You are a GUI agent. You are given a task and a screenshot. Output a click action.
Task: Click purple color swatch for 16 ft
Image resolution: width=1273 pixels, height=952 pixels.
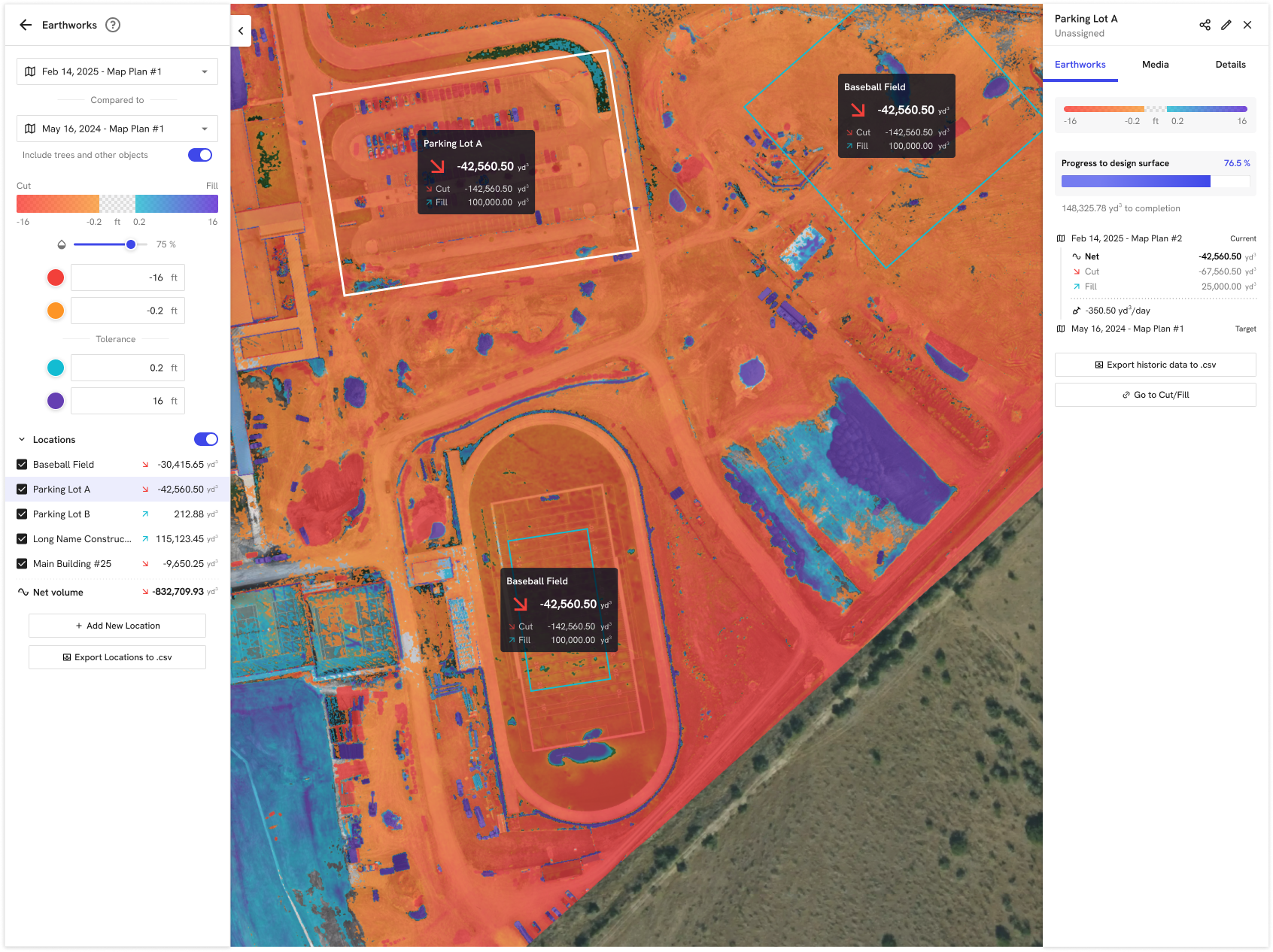point(56,401)
